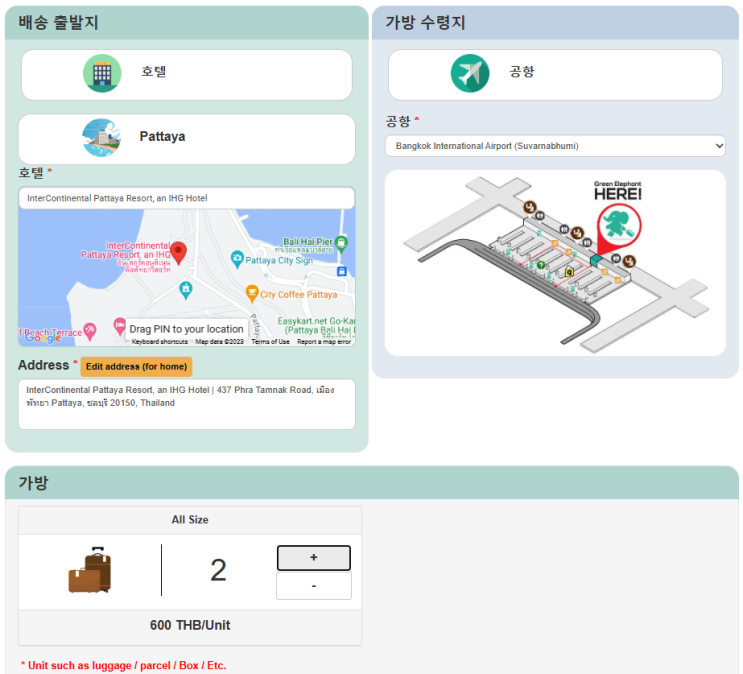This screenshot has height=674, width=743.
Task: Select the 호텔 departure type button
Action: (187, 75)
